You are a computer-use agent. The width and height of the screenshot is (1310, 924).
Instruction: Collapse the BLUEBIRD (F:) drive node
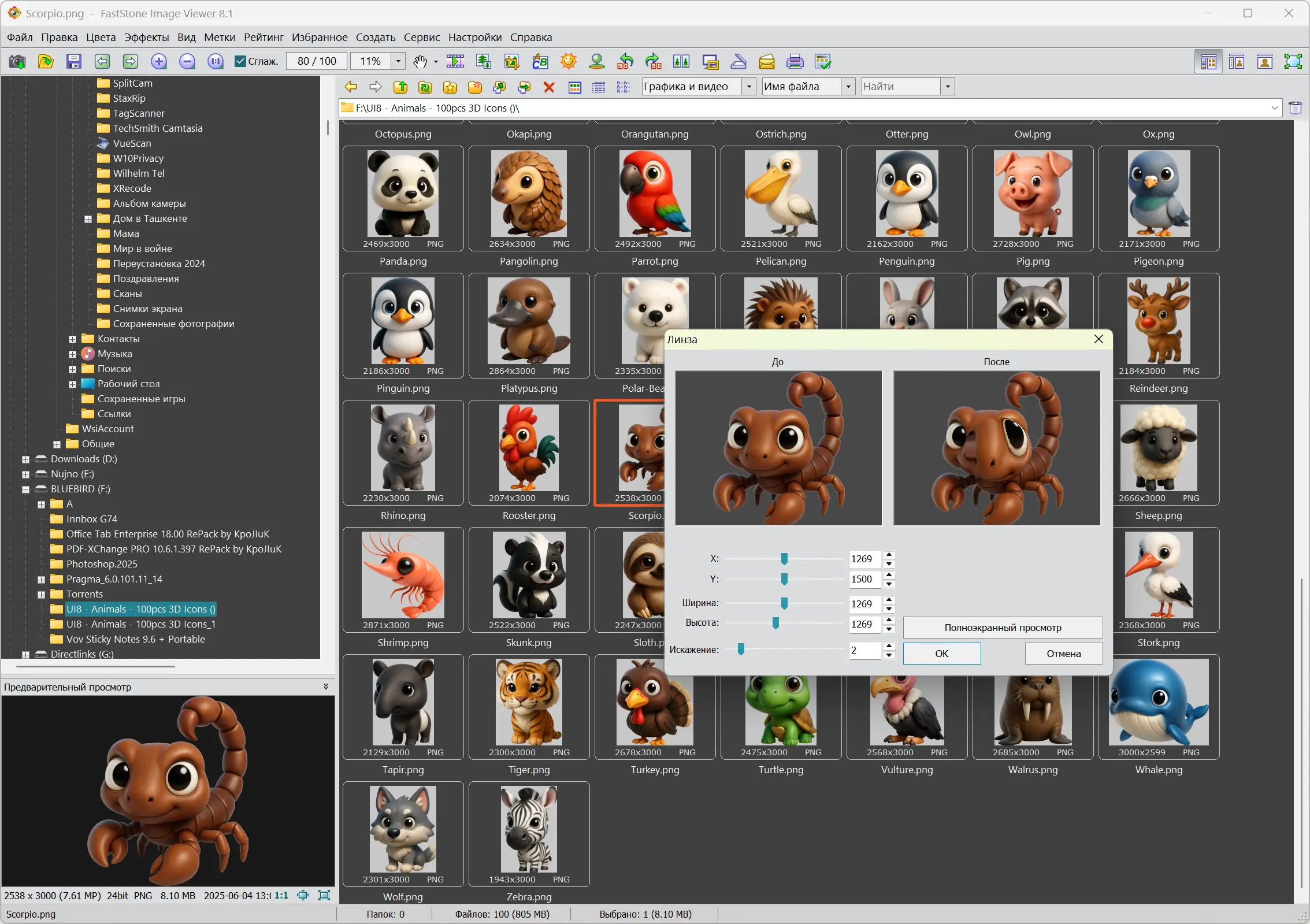point(25,489)
